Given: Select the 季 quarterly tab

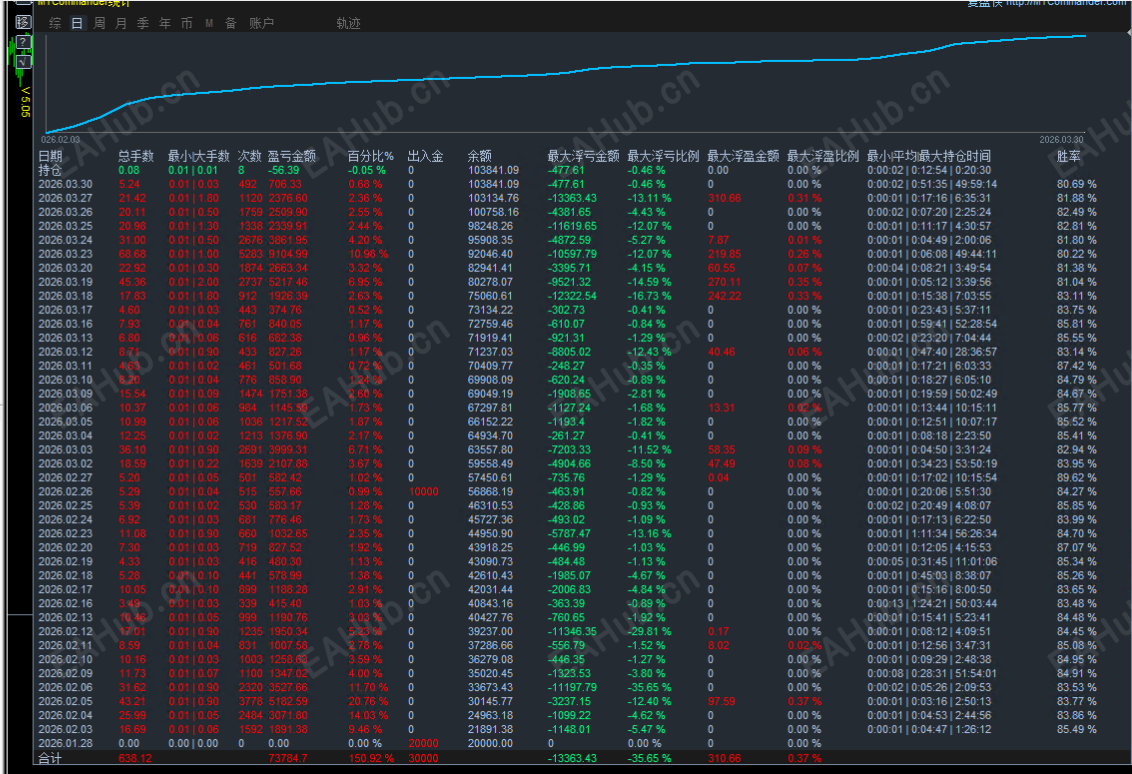Looking at the screenshot, I should click(x=143, y=23).
